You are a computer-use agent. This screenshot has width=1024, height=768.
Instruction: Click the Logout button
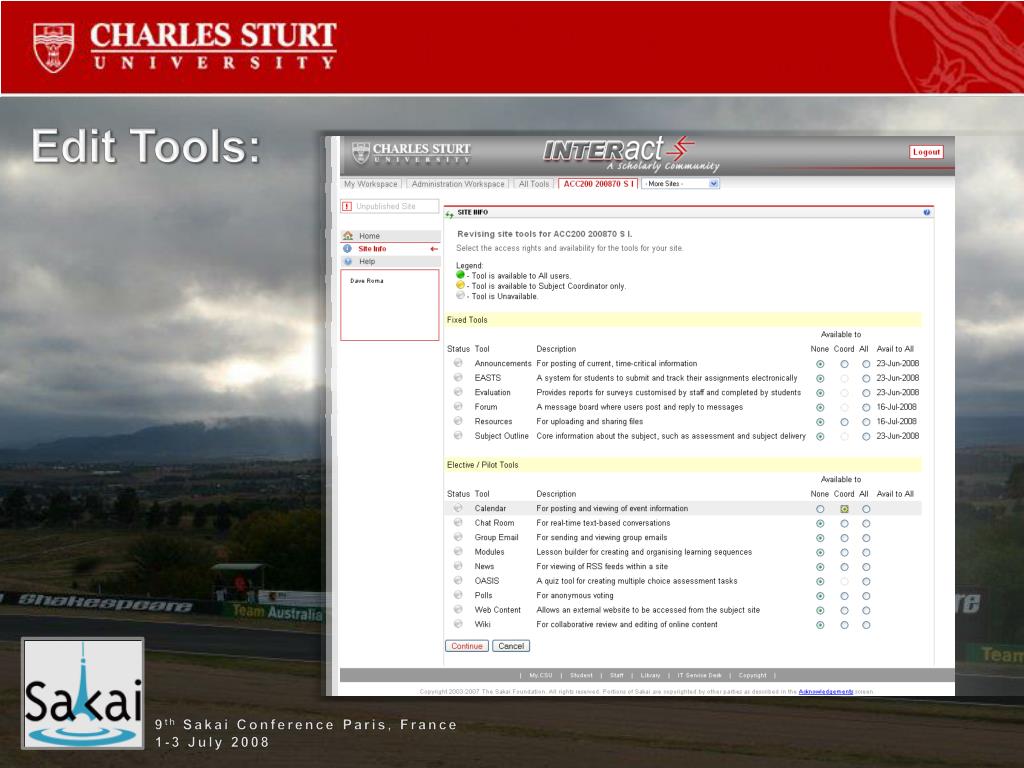click(x=926, y=152)
